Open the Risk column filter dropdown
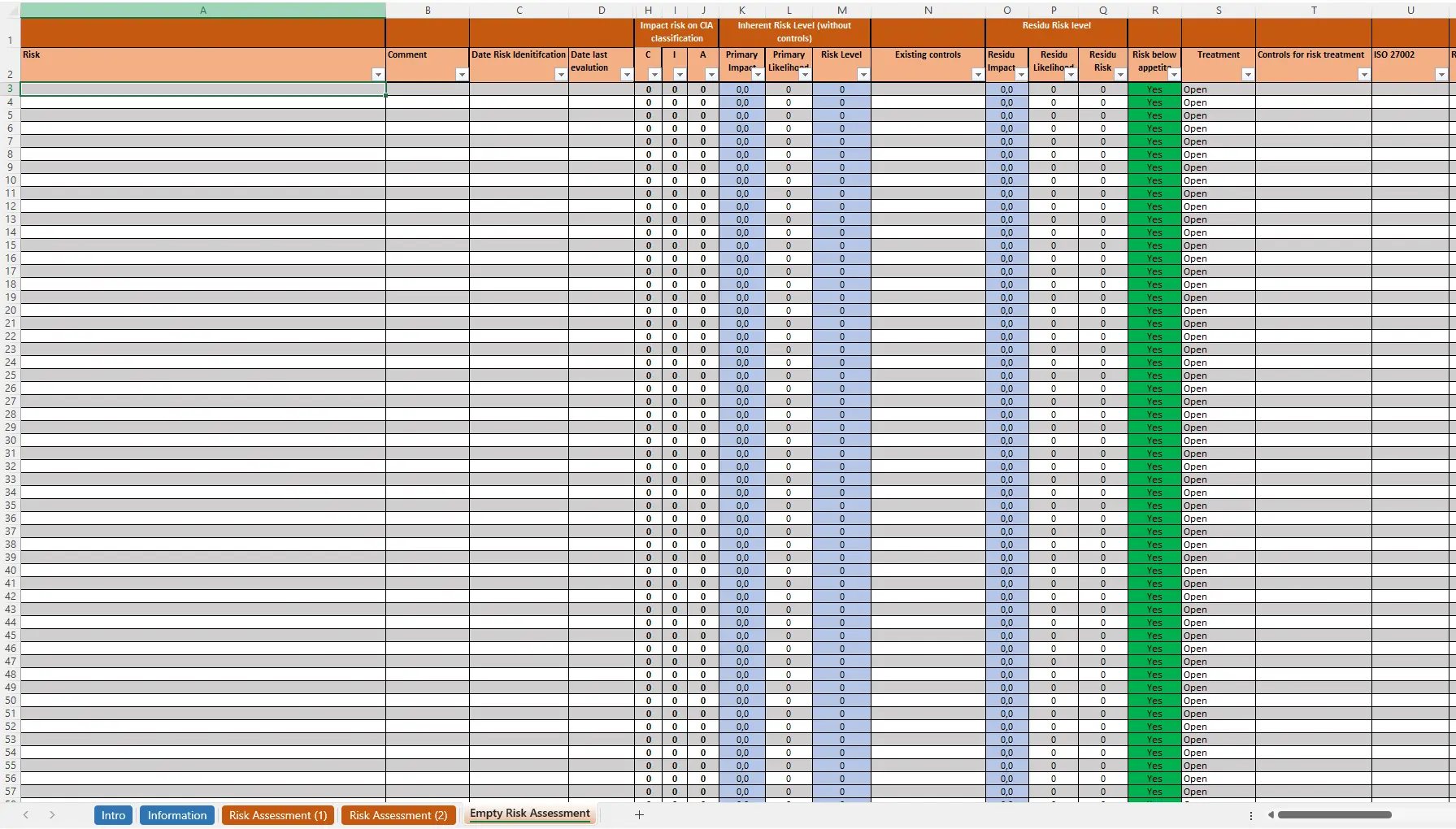 tap(379, 74)
